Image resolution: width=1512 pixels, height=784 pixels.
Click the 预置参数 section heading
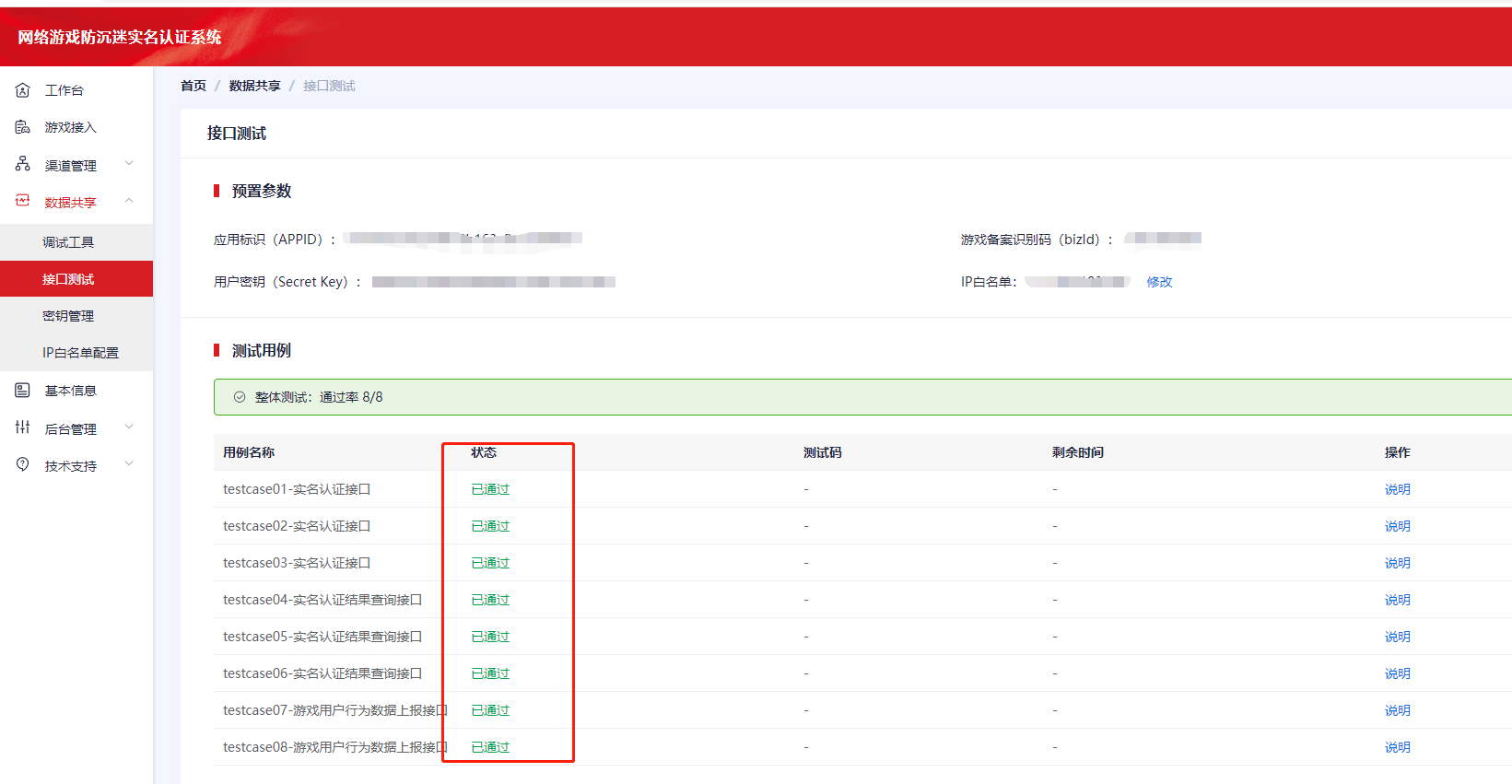[262, 191]
